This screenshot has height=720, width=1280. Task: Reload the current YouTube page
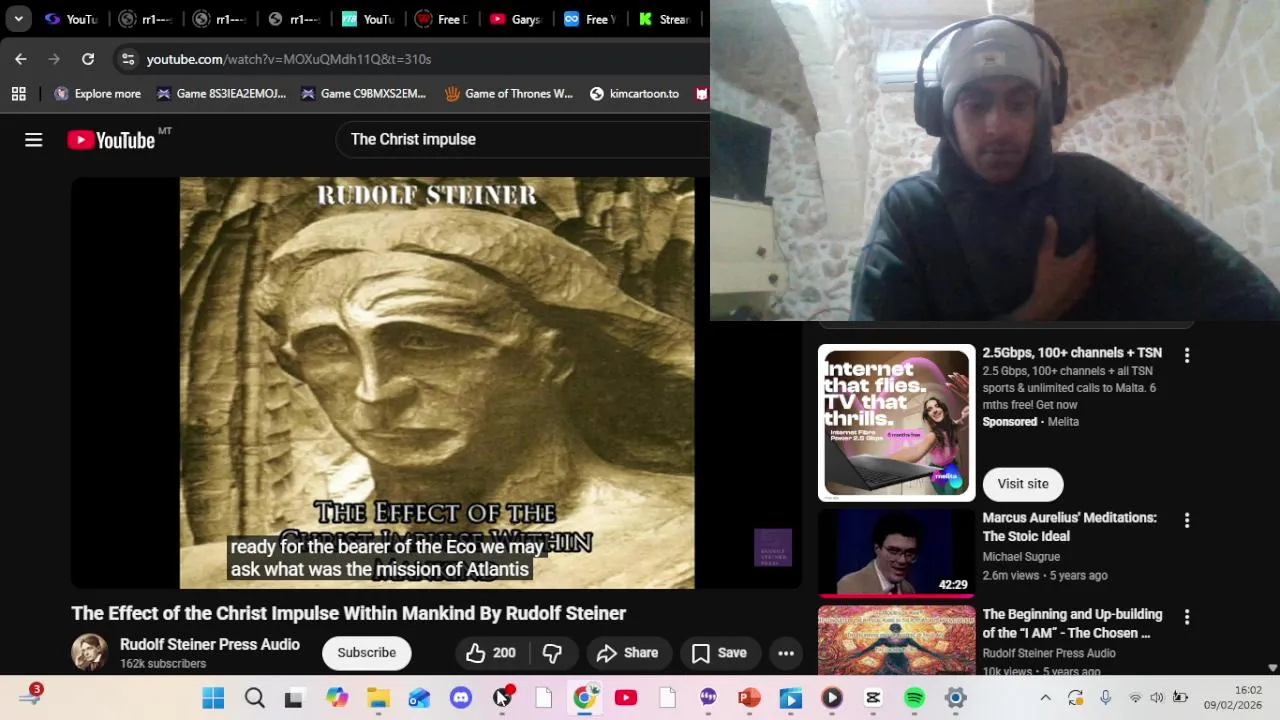coord(88,59)
